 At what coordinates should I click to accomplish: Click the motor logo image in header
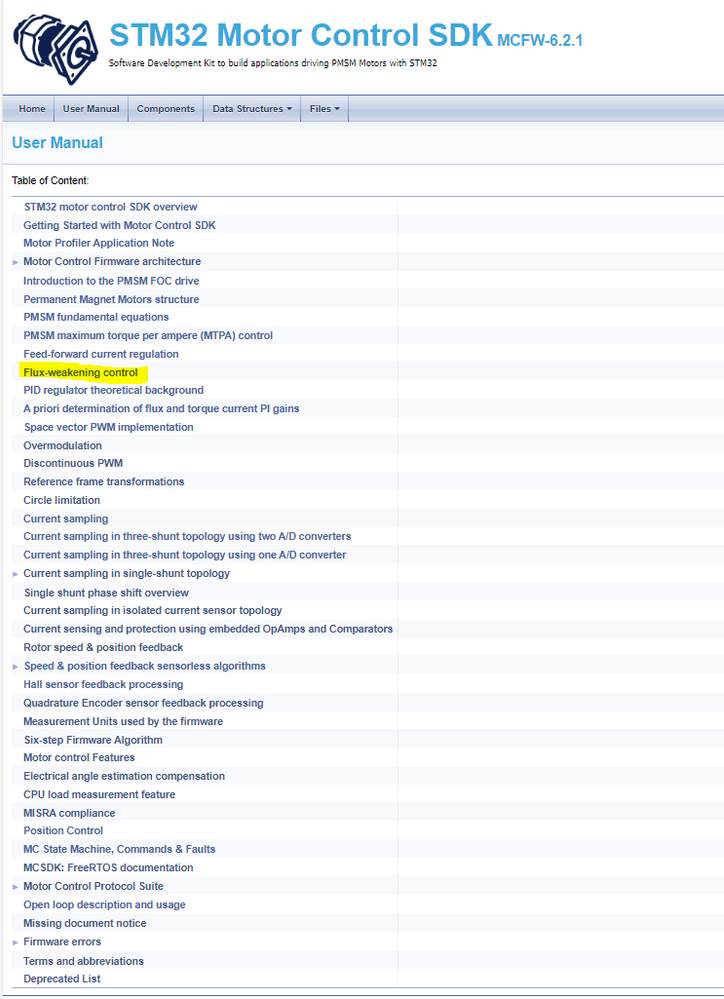click(56, 49)
